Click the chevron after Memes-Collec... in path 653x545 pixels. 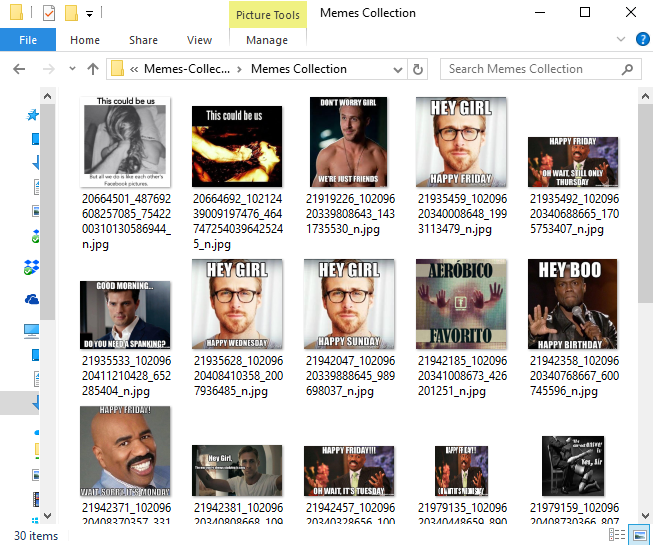coord(239,69)
